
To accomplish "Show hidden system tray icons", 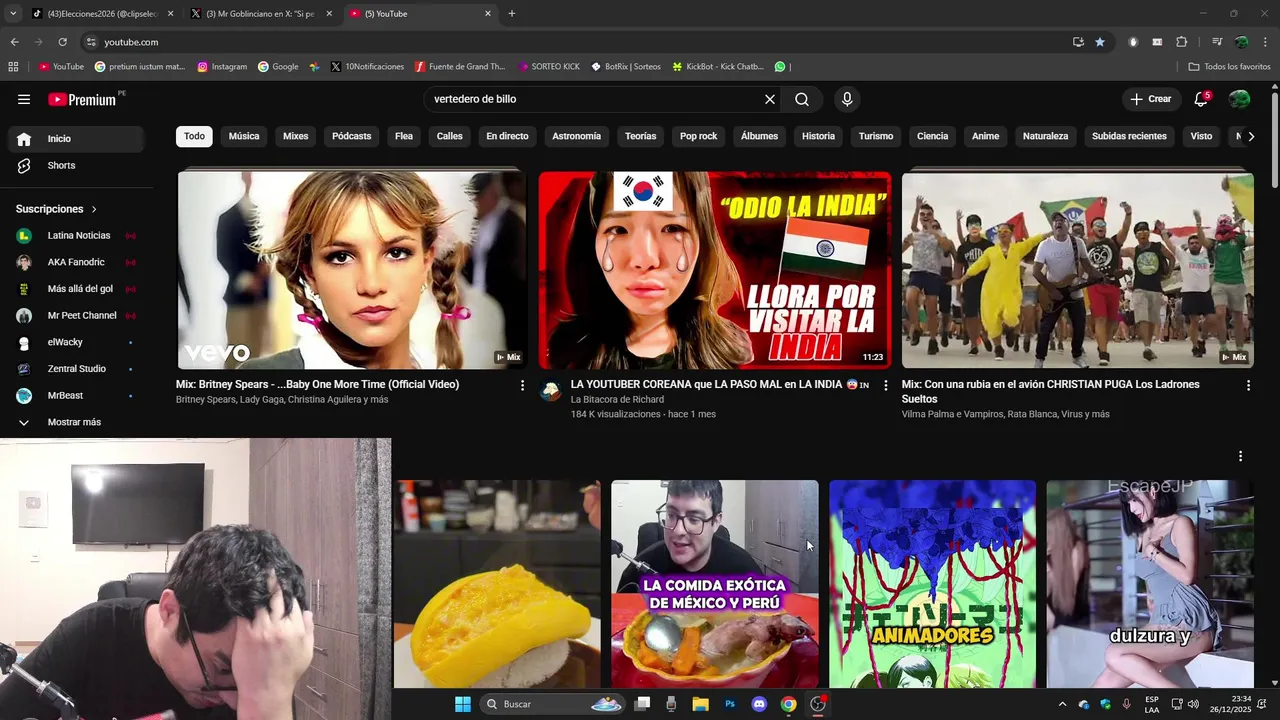I will pos(1062,704).
